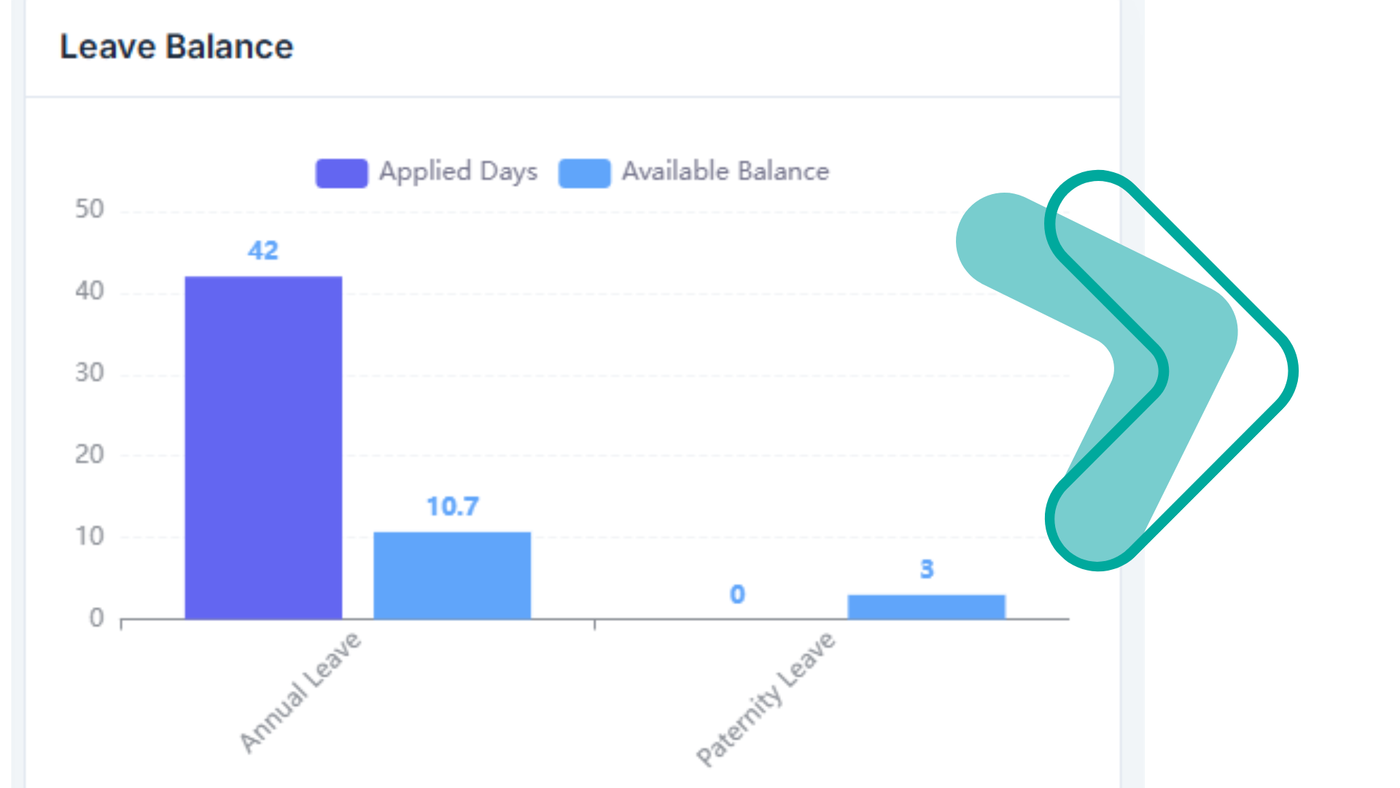
Task: Click the Paternity Leave 0 data label
Action: (x=737, y=595)
